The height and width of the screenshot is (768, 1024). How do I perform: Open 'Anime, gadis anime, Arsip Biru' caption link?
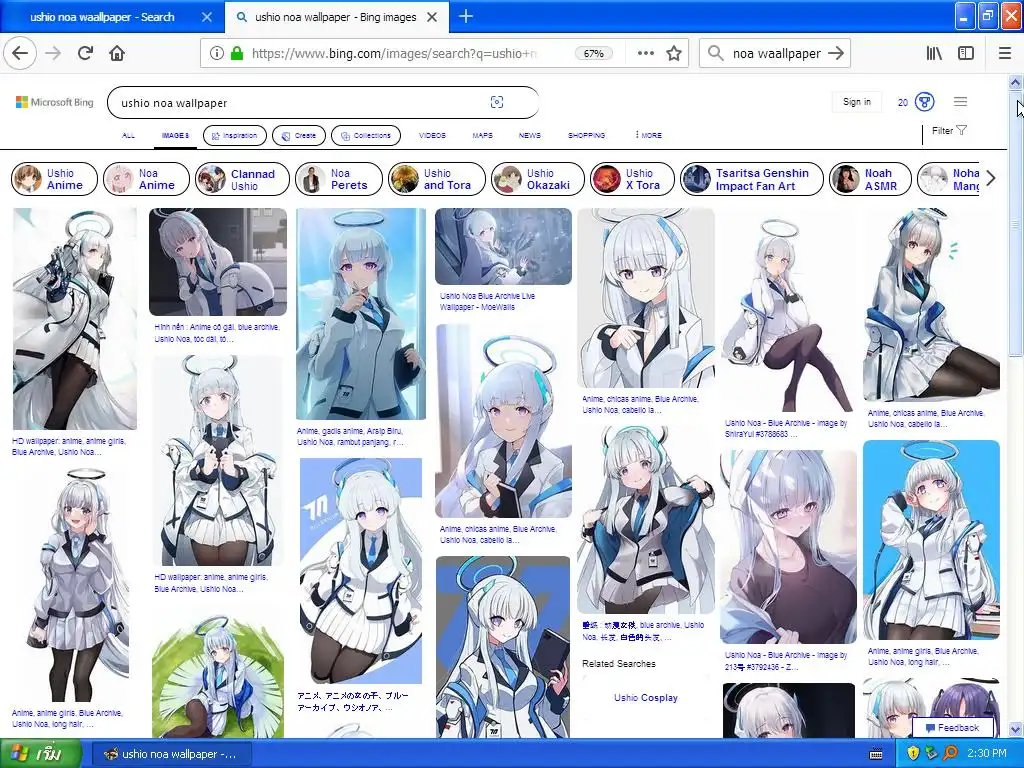350,436
